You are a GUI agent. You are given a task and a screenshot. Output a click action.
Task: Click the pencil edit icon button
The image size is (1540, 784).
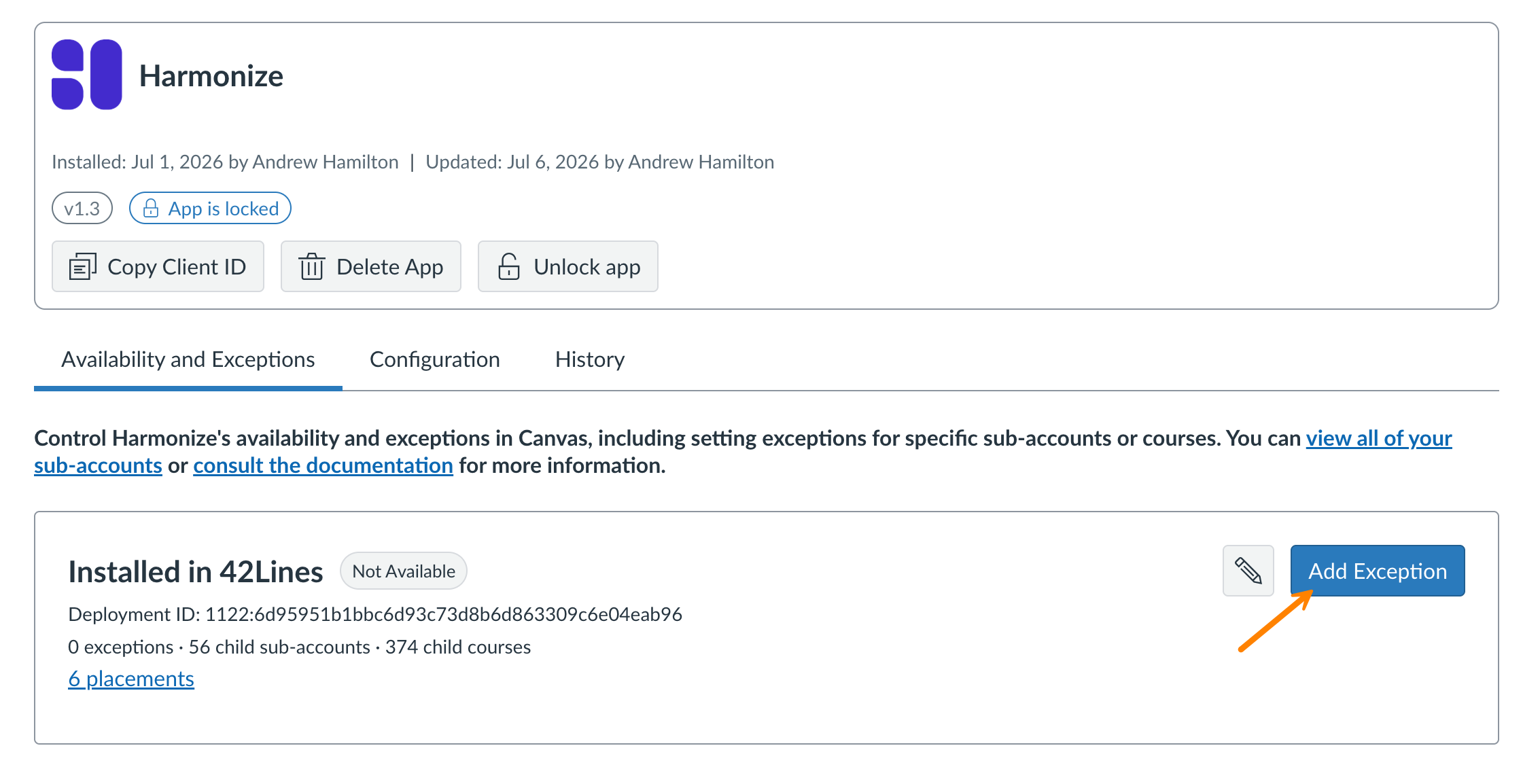coord(1248,571)
